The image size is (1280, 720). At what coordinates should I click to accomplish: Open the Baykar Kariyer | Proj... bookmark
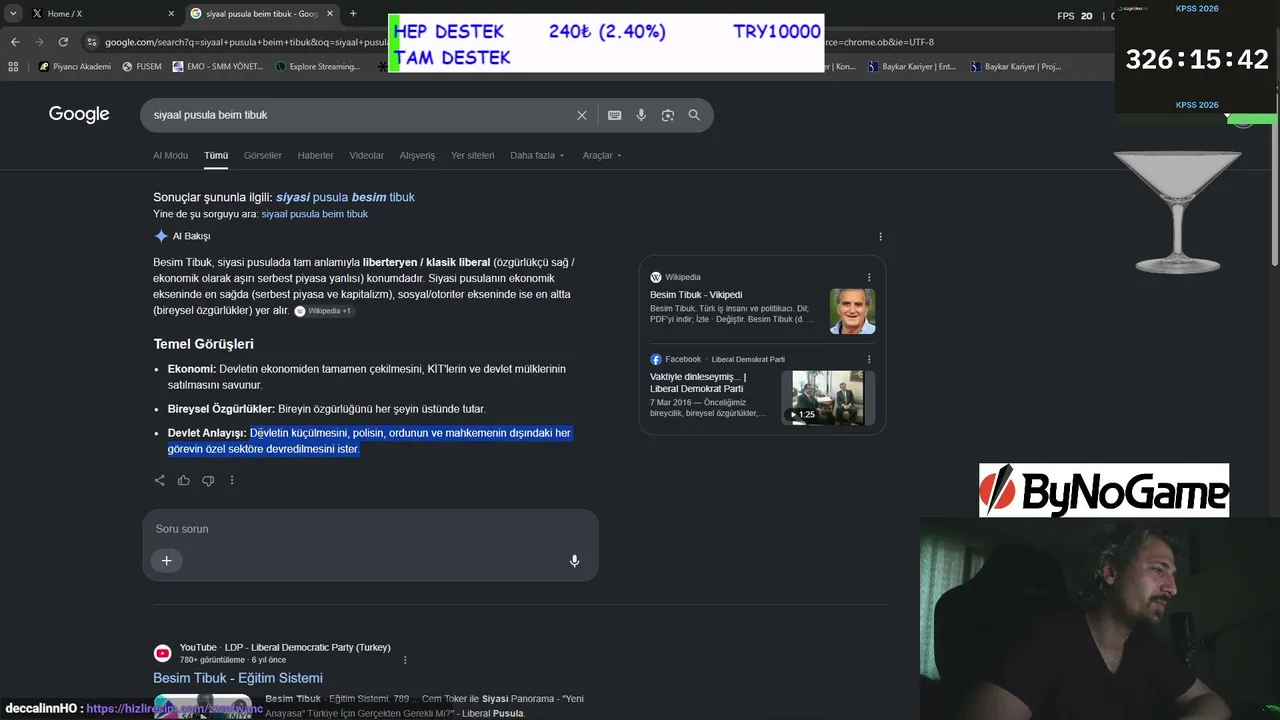(x=1015, y=67)
